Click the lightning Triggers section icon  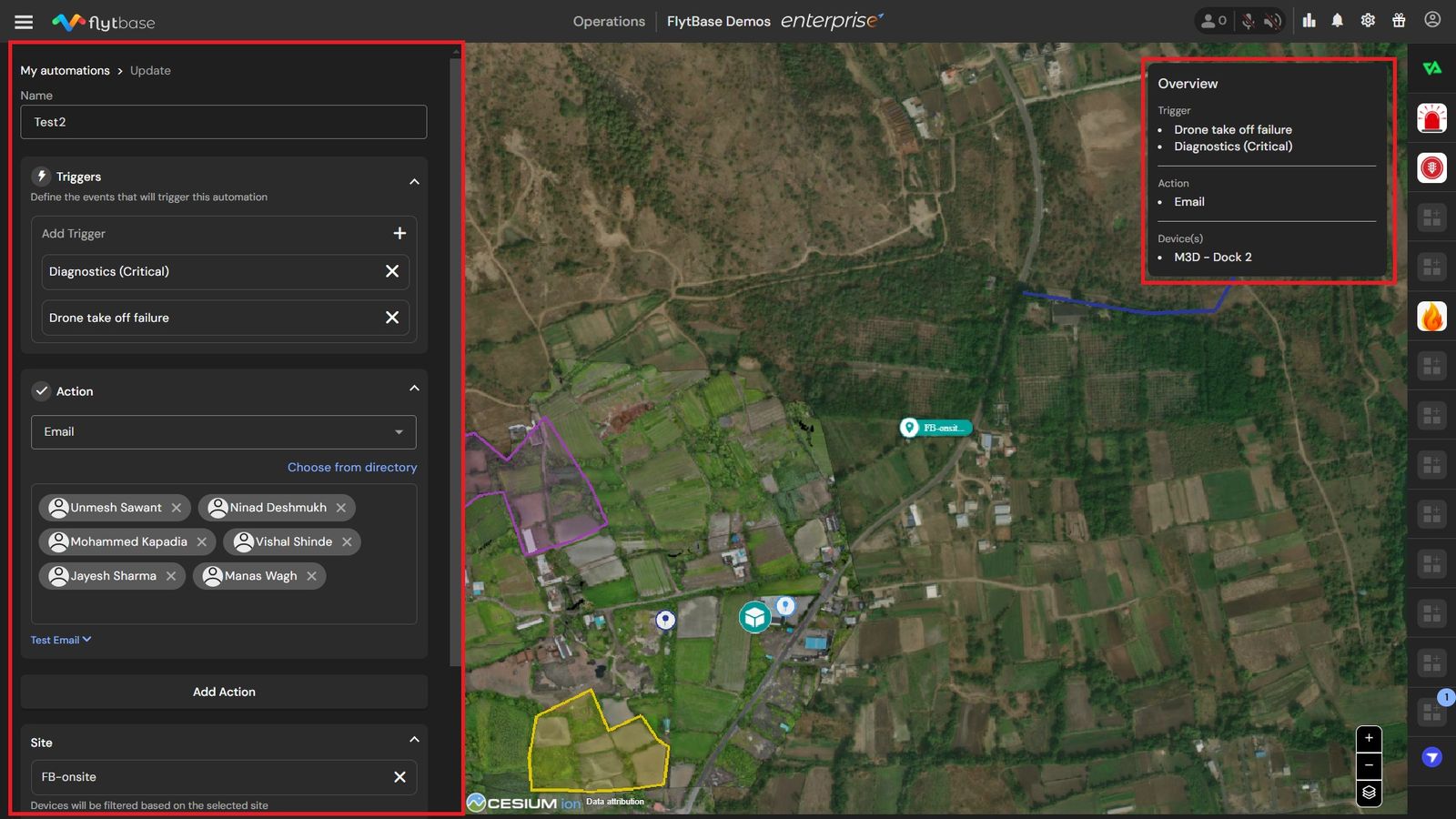click(x=41, y=177)
